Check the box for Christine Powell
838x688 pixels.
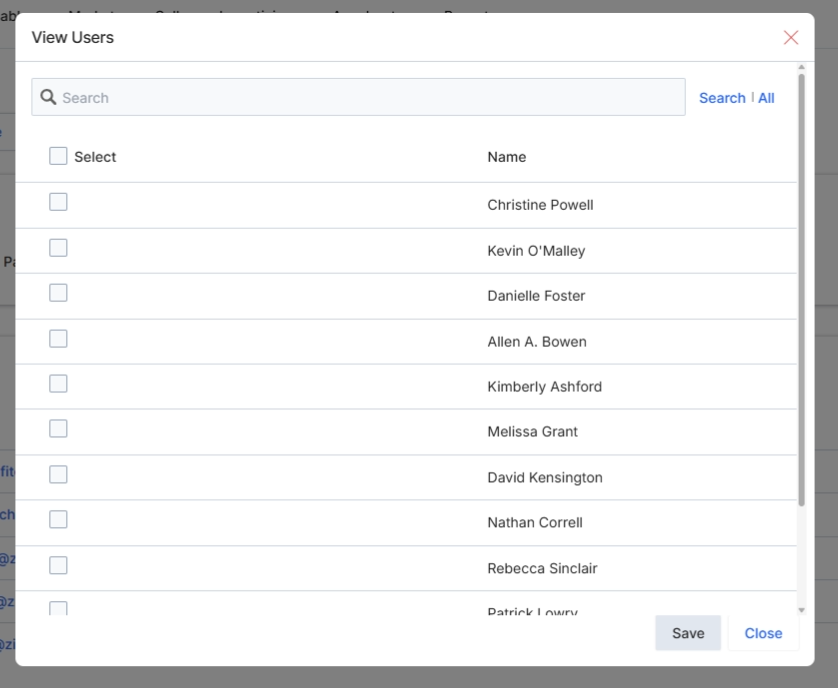coord(58,202)
